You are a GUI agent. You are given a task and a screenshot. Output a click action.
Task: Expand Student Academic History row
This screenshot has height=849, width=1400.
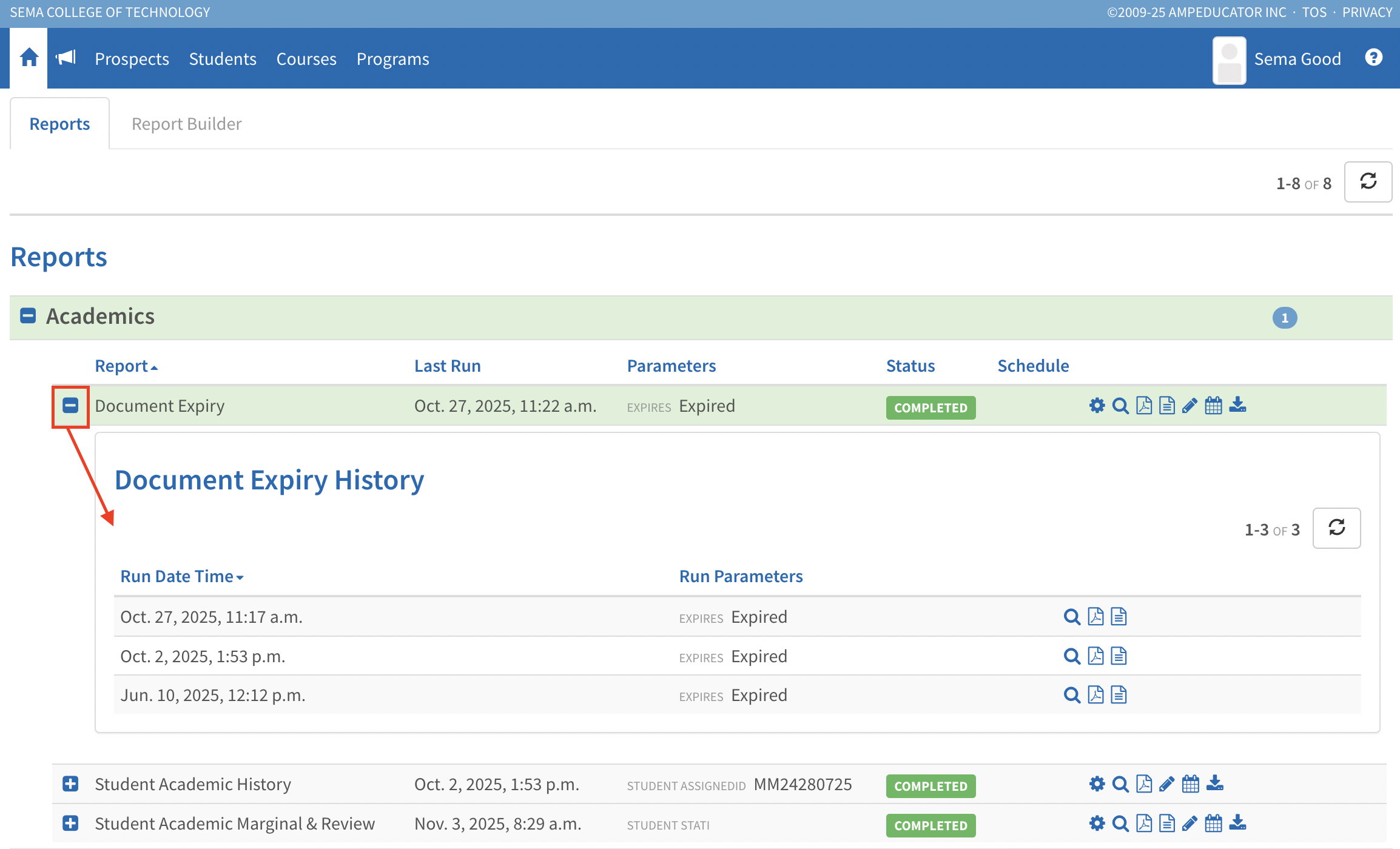point(70,784)
